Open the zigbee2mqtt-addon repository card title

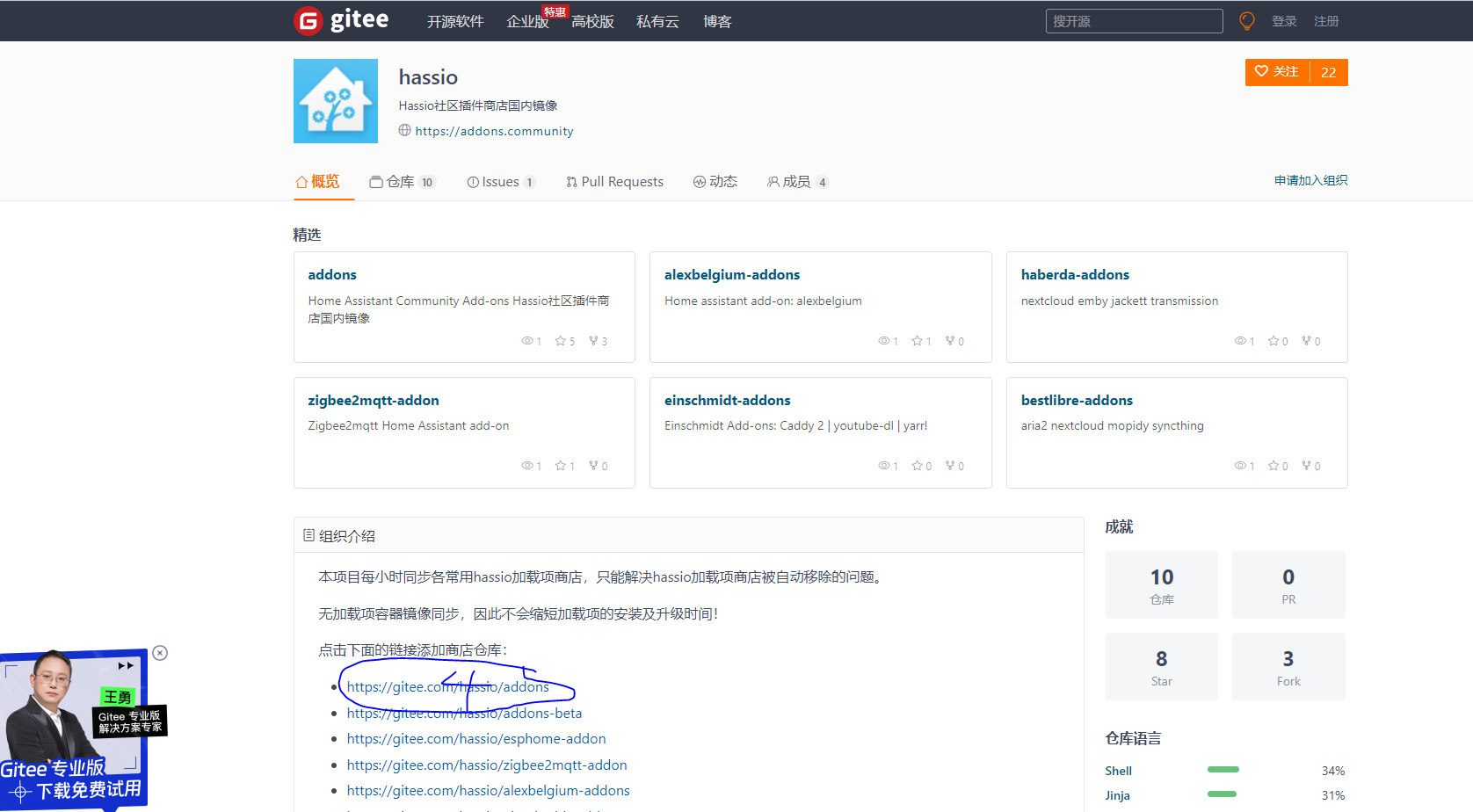374,400
